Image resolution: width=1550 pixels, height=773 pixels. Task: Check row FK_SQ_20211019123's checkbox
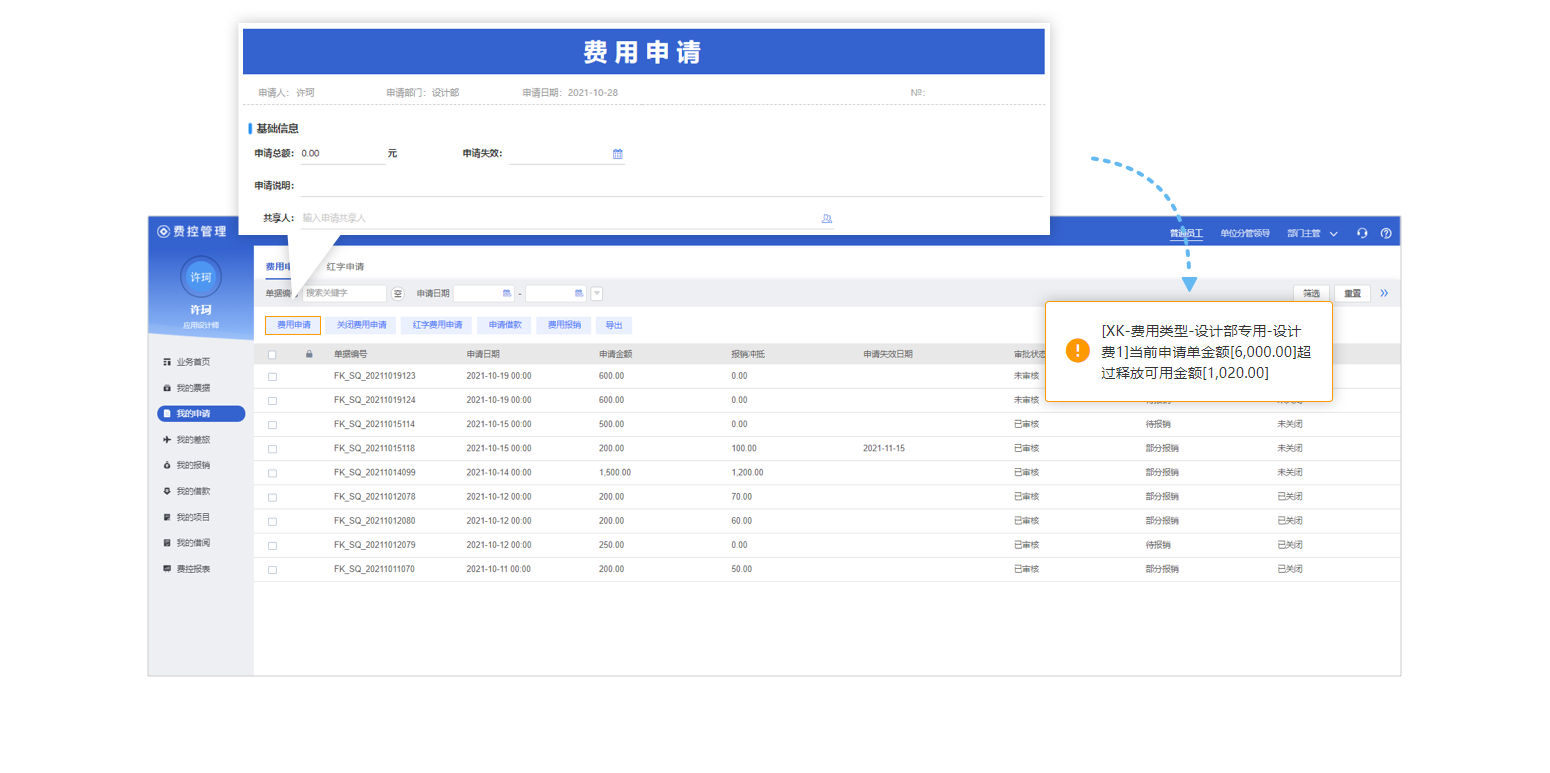(272, 375)
